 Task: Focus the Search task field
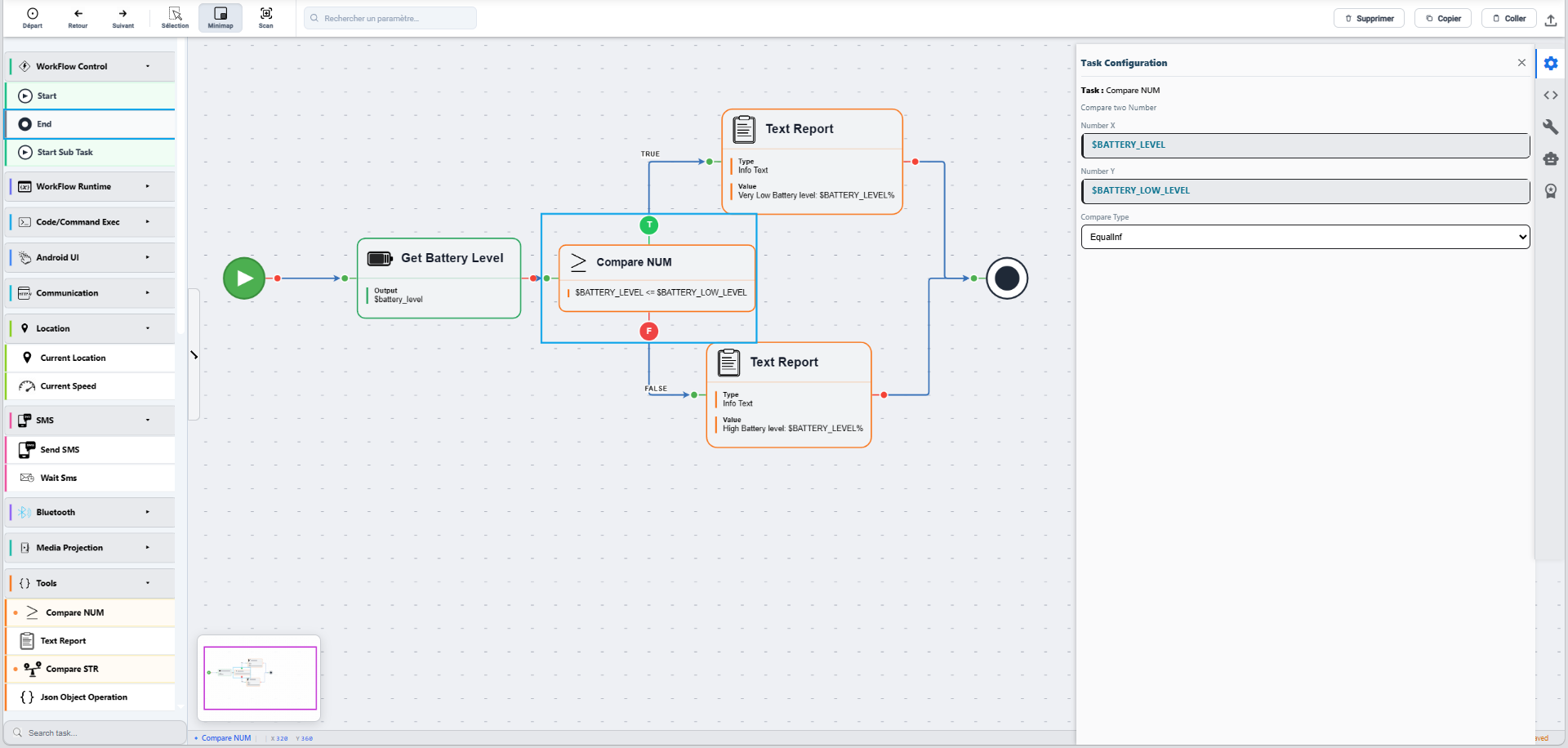coord(96,732)
